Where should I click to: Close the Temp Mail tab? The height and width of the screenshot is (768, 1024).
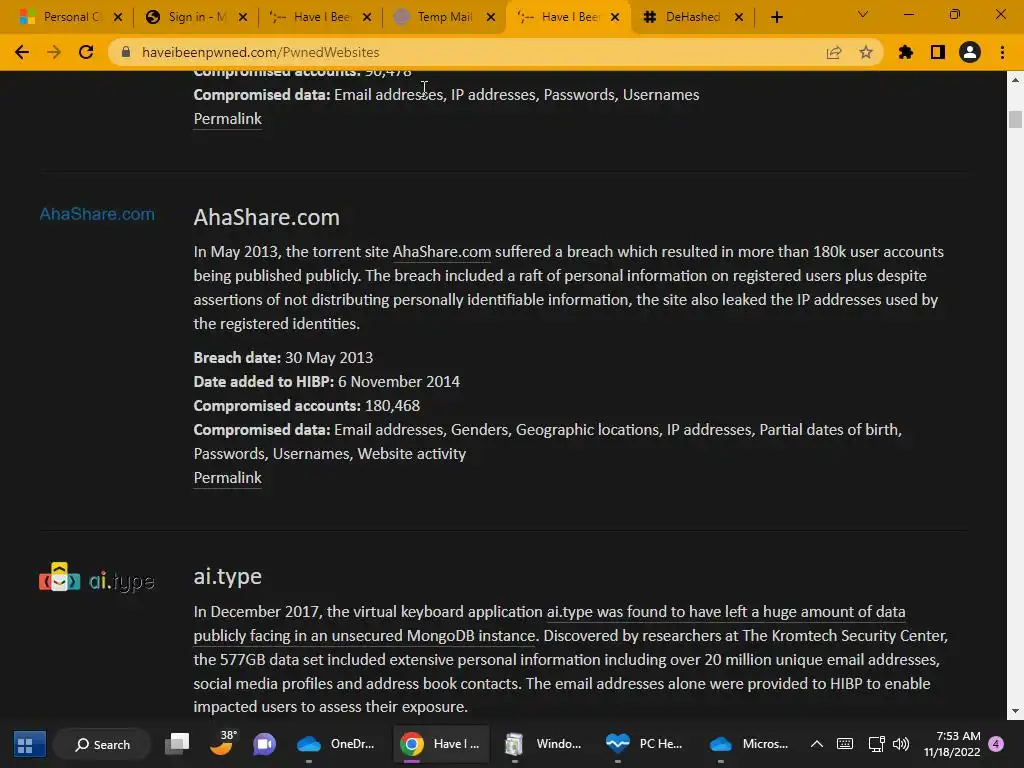490,18
